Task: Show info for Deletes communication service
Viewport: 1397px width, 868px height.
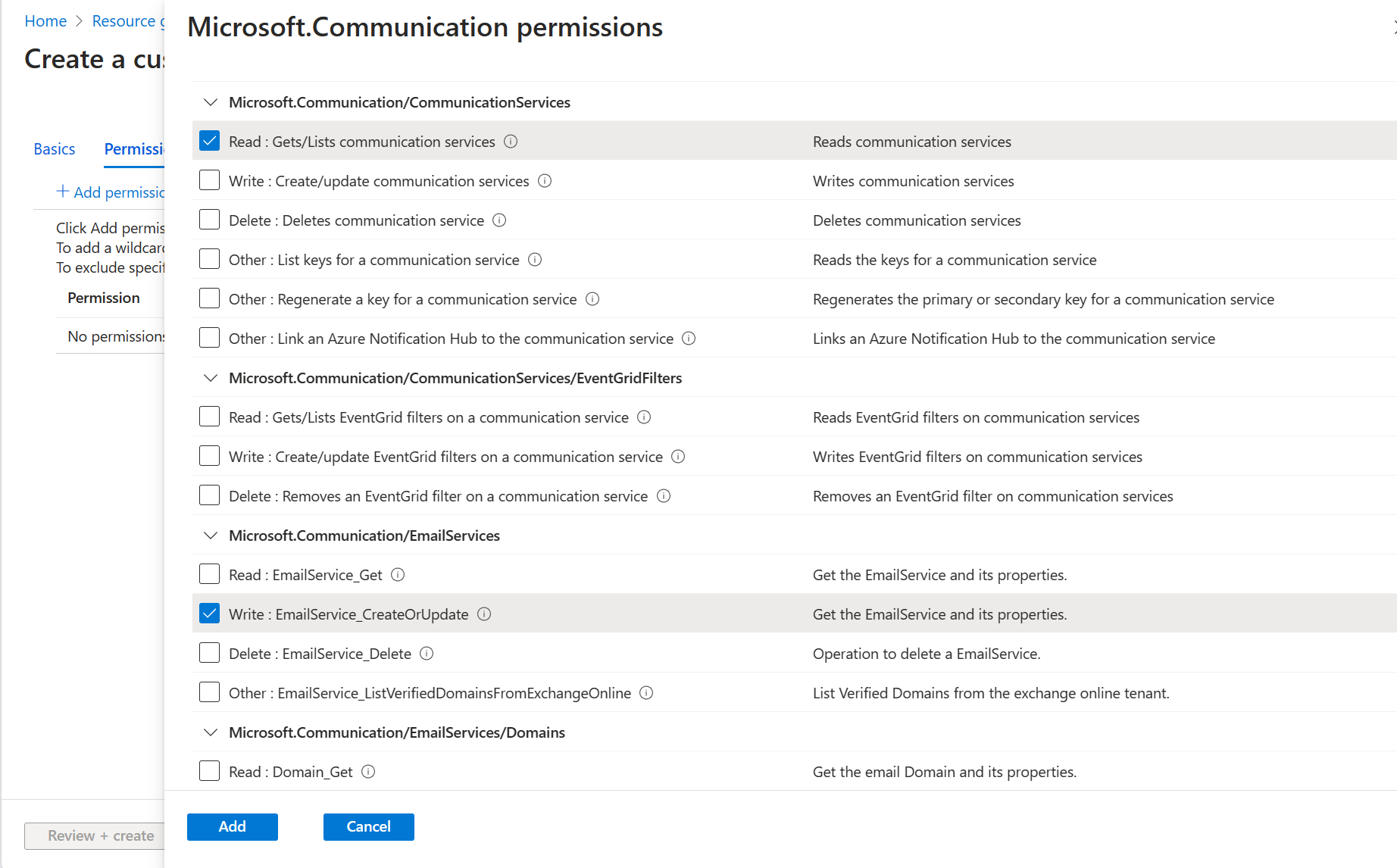Action: click(499, 220)
